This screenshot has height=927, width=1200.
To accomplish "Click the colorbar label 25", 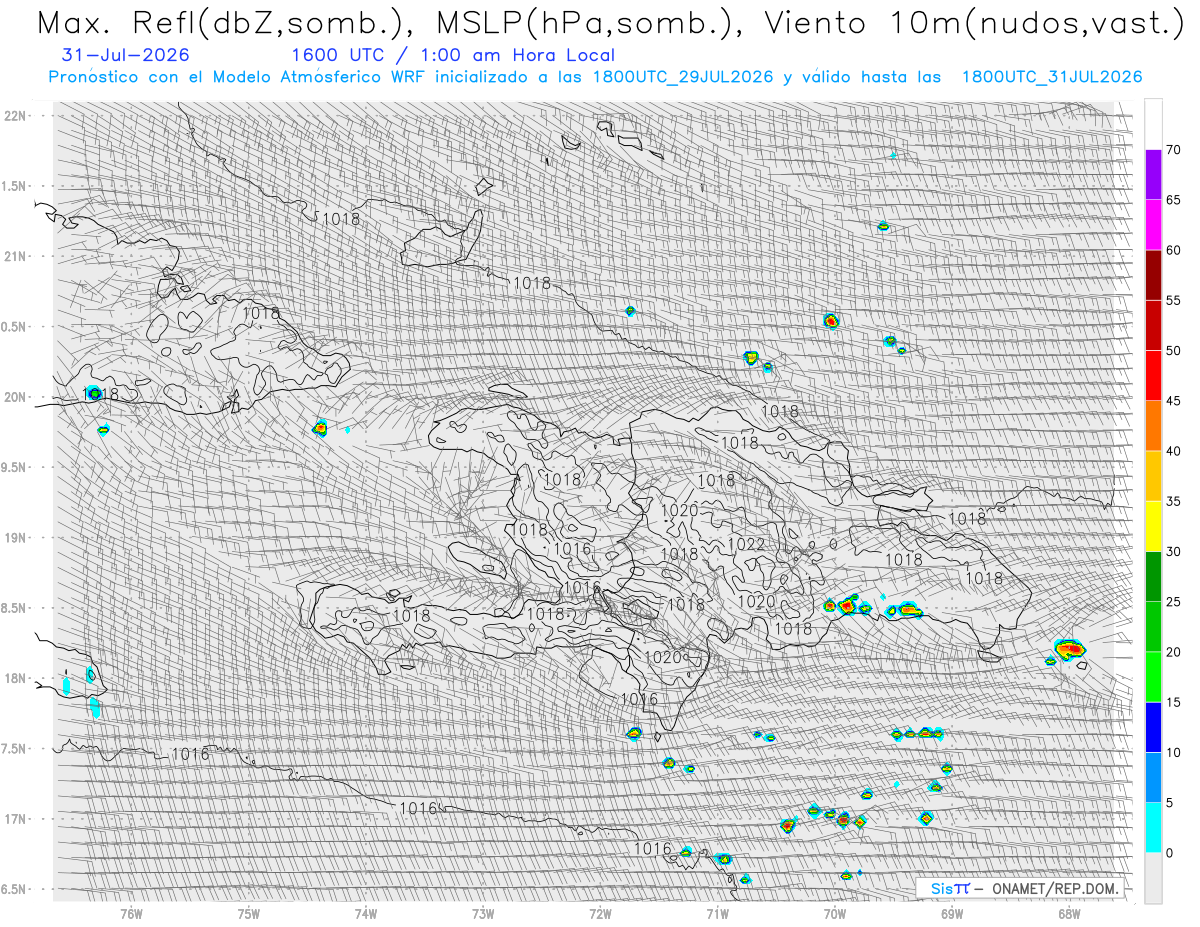I will (1174, 601).
